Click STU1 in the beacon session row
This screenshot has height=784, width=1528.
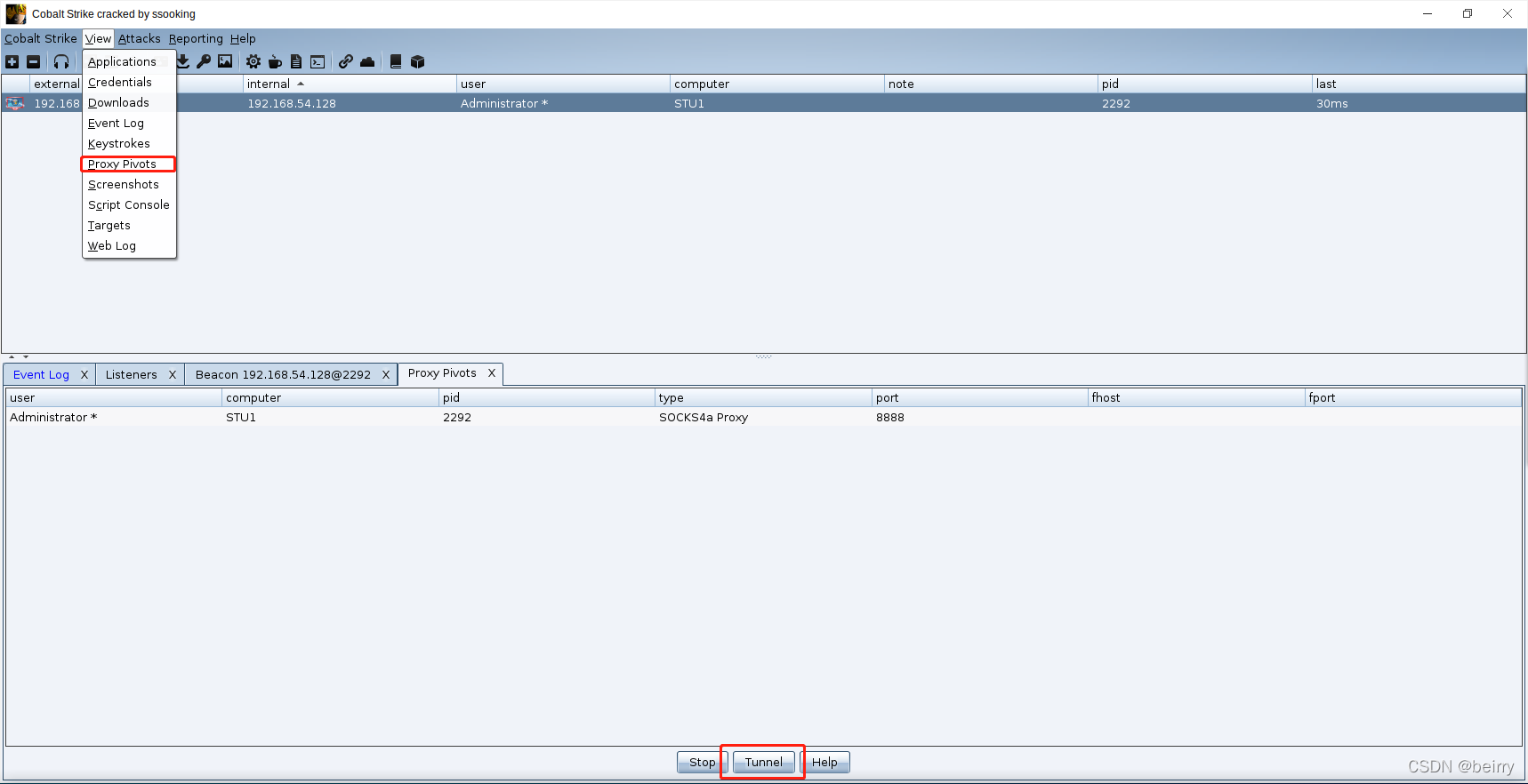pos(689,103)
